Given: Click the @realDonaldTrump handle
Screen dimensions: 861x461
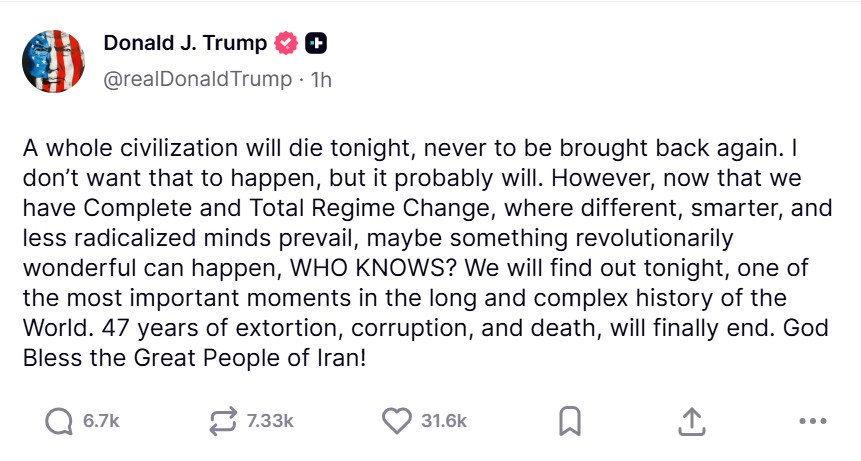Looking at the screenshot, I should 197,79.
